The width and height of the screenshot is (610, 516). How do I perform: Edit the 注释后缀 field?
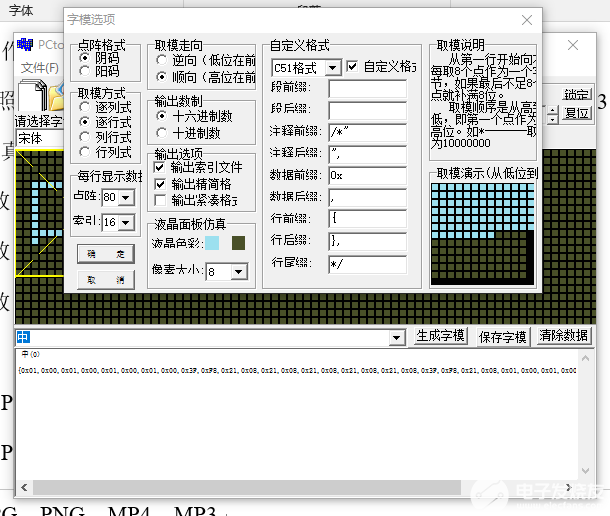tap(367, 154)
